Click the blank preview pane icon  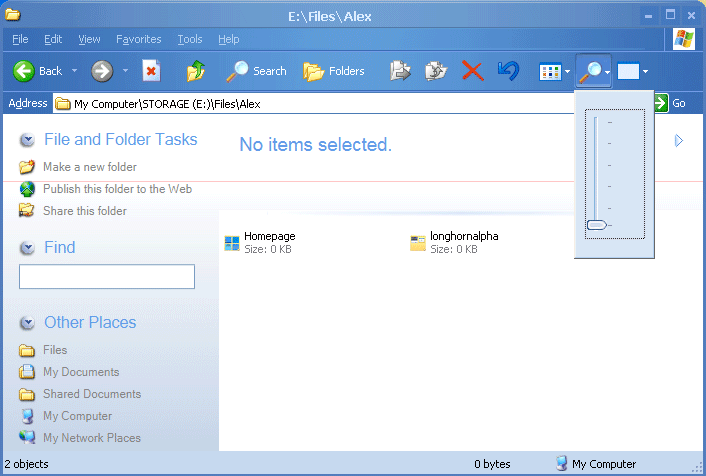point(628,71)
